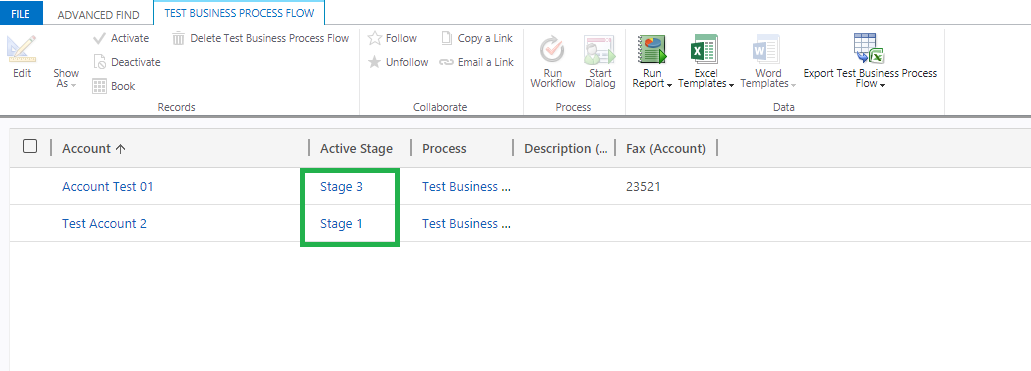Click the Unfollow star button
This screenshot has width=1031, height=371.
(398, 62)
